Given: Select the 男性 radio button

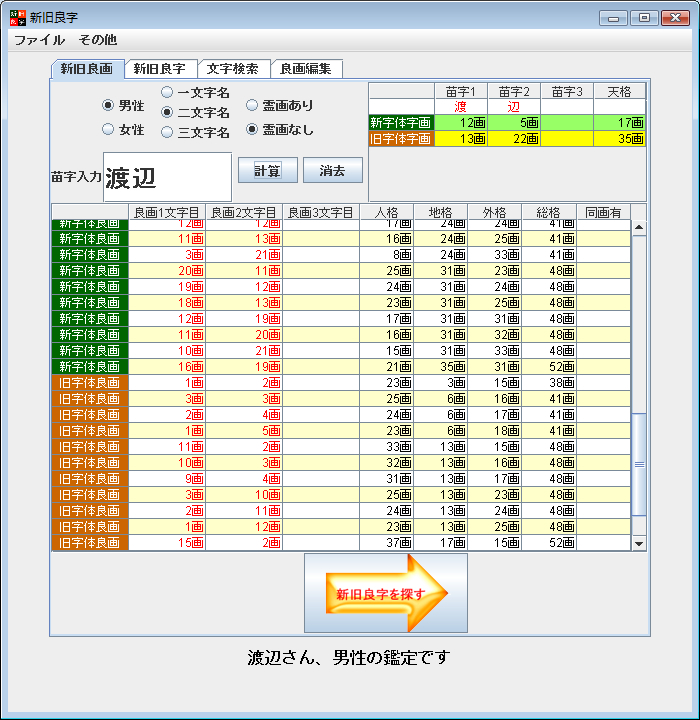Looking at the screenshot, I should point(108,105).
